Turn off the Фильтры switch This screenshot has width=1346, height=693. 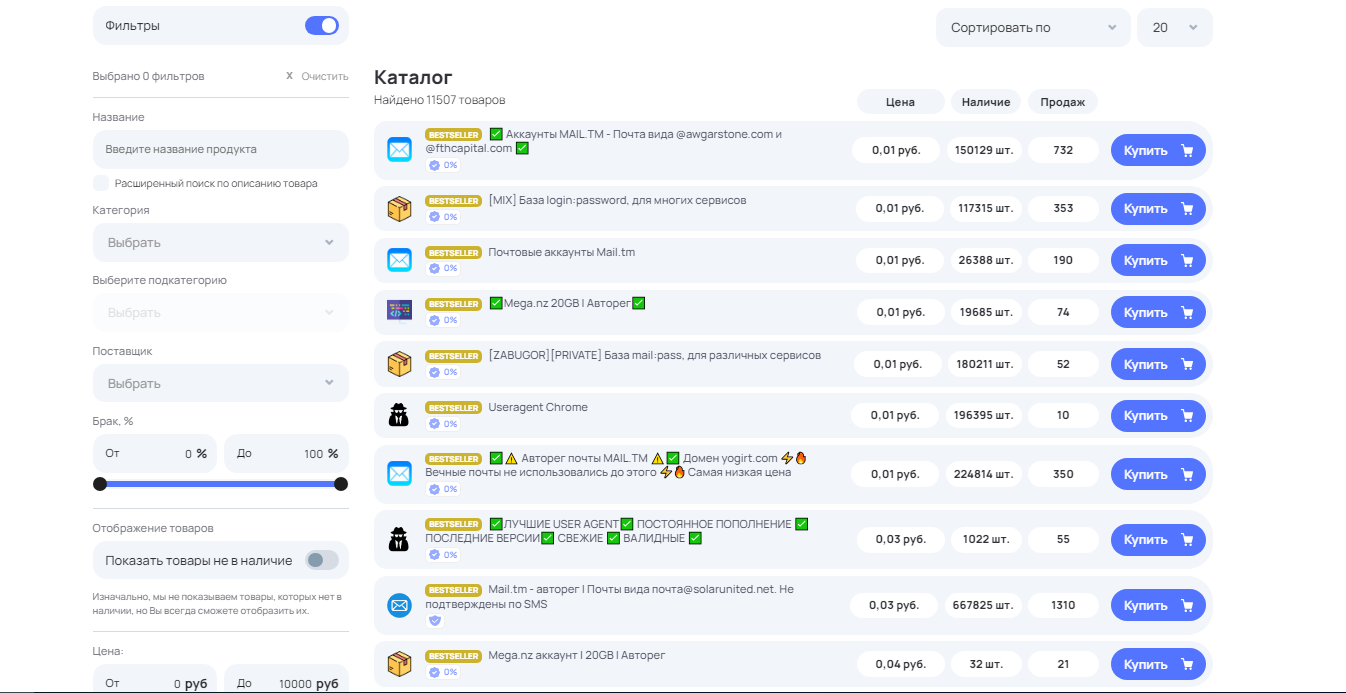(322, 26)
